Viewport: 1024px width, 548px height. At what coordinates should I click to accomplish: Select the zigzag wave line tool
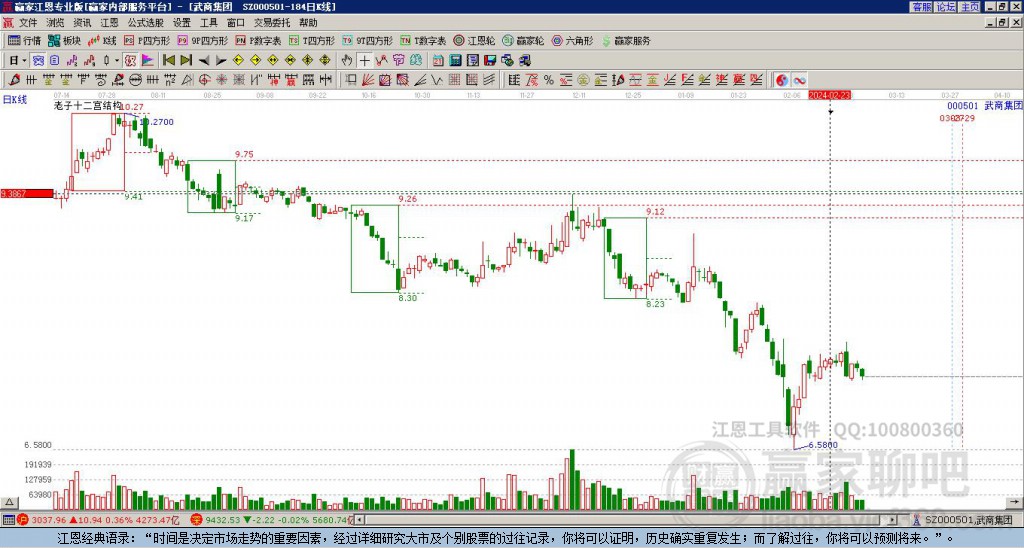pos(437,80)
